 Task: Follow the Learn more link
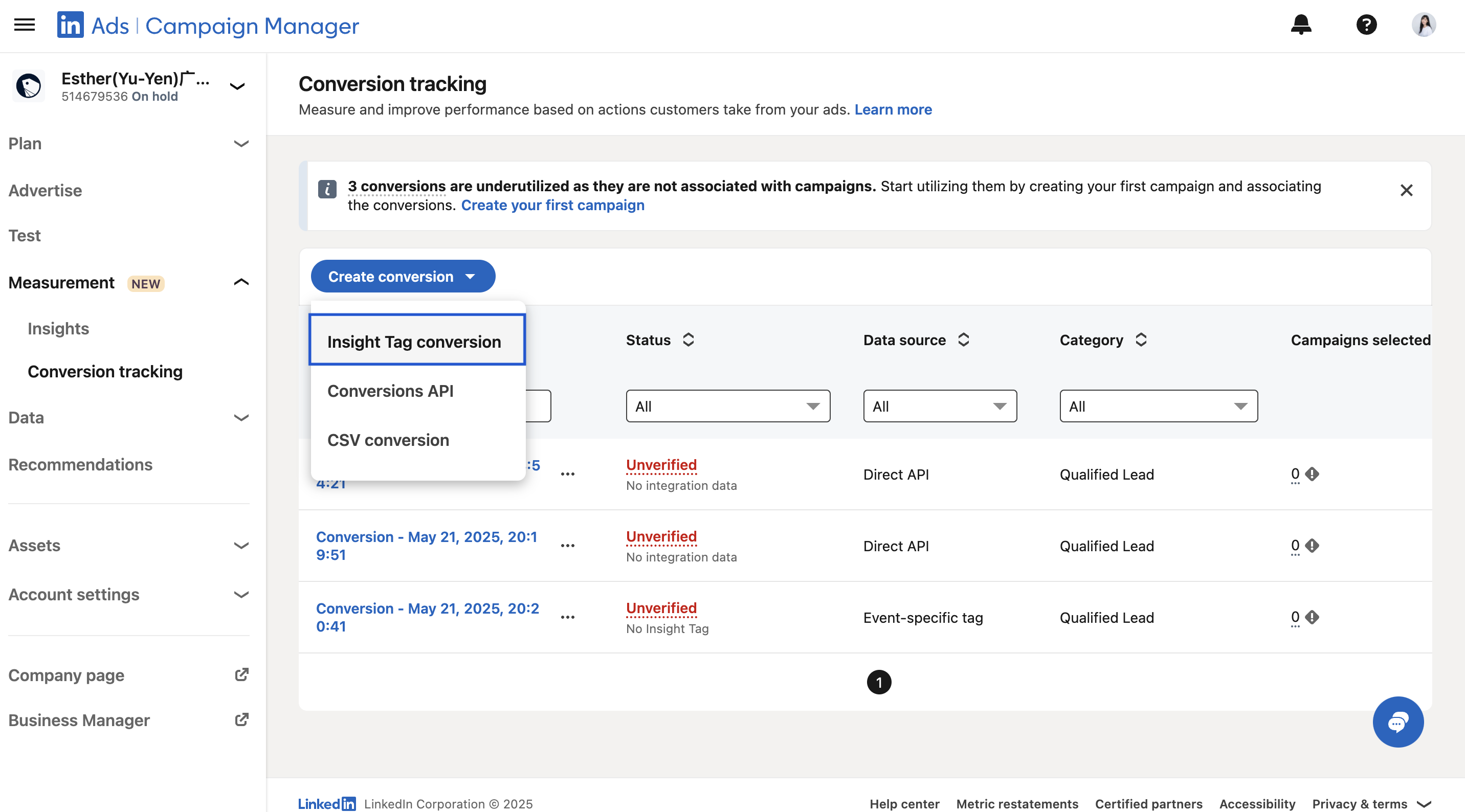coord(893,109)
